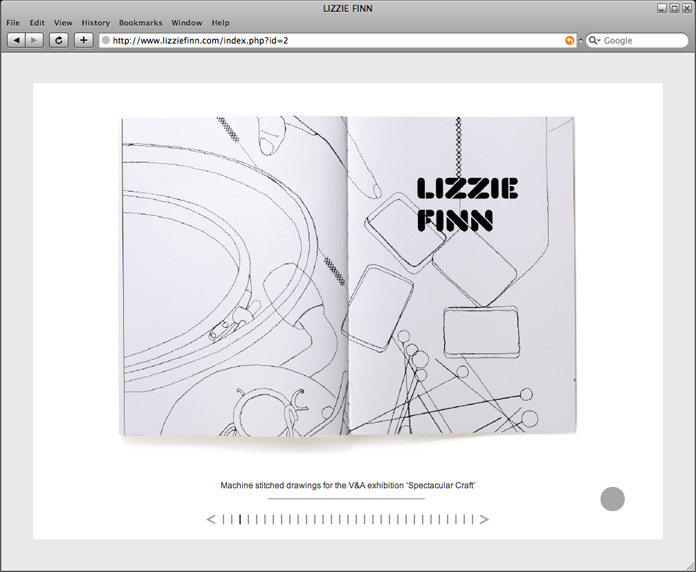Click the orange reload icon in address bar
Image resolution: width=696 pixels, height=572 pixels.
(569, 40)
